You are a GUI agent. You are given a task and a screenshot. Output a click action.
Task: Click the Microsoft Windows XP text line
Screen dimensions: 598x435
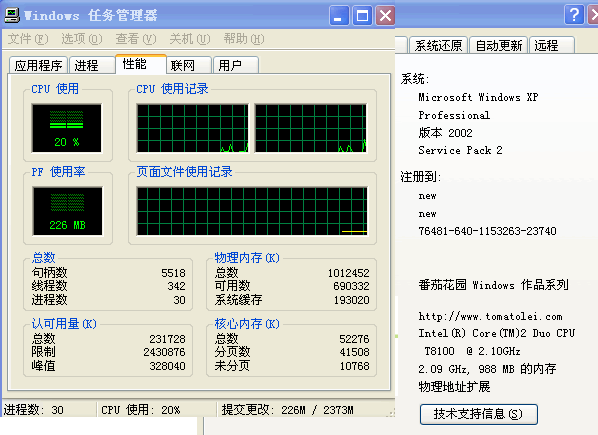(x=478, y=97)
